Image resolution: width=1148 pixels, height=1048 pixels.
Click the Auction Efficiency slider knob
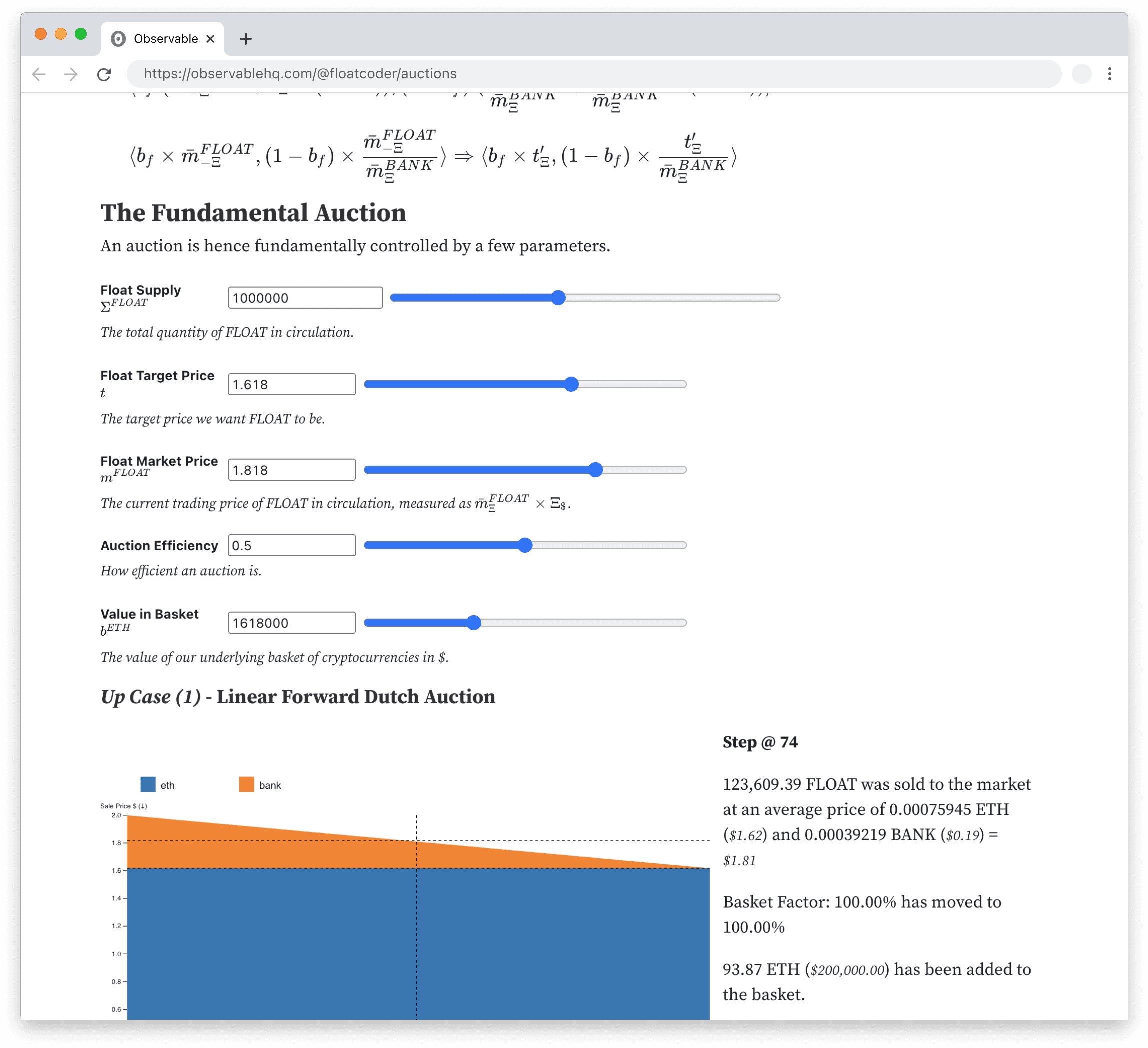pyautogui.click(x=525, y=545)
